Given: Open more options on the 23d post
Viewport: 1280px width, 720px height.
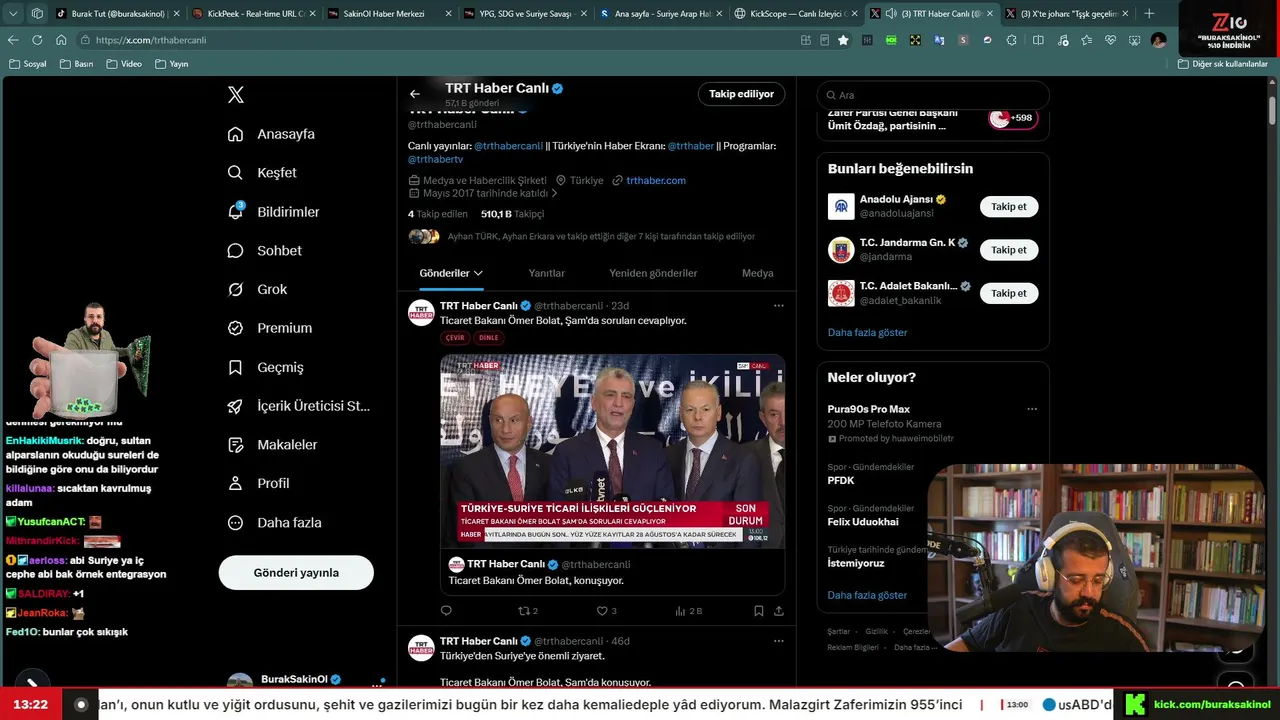Looking at the screenshot, I should [x=779, y=305].
